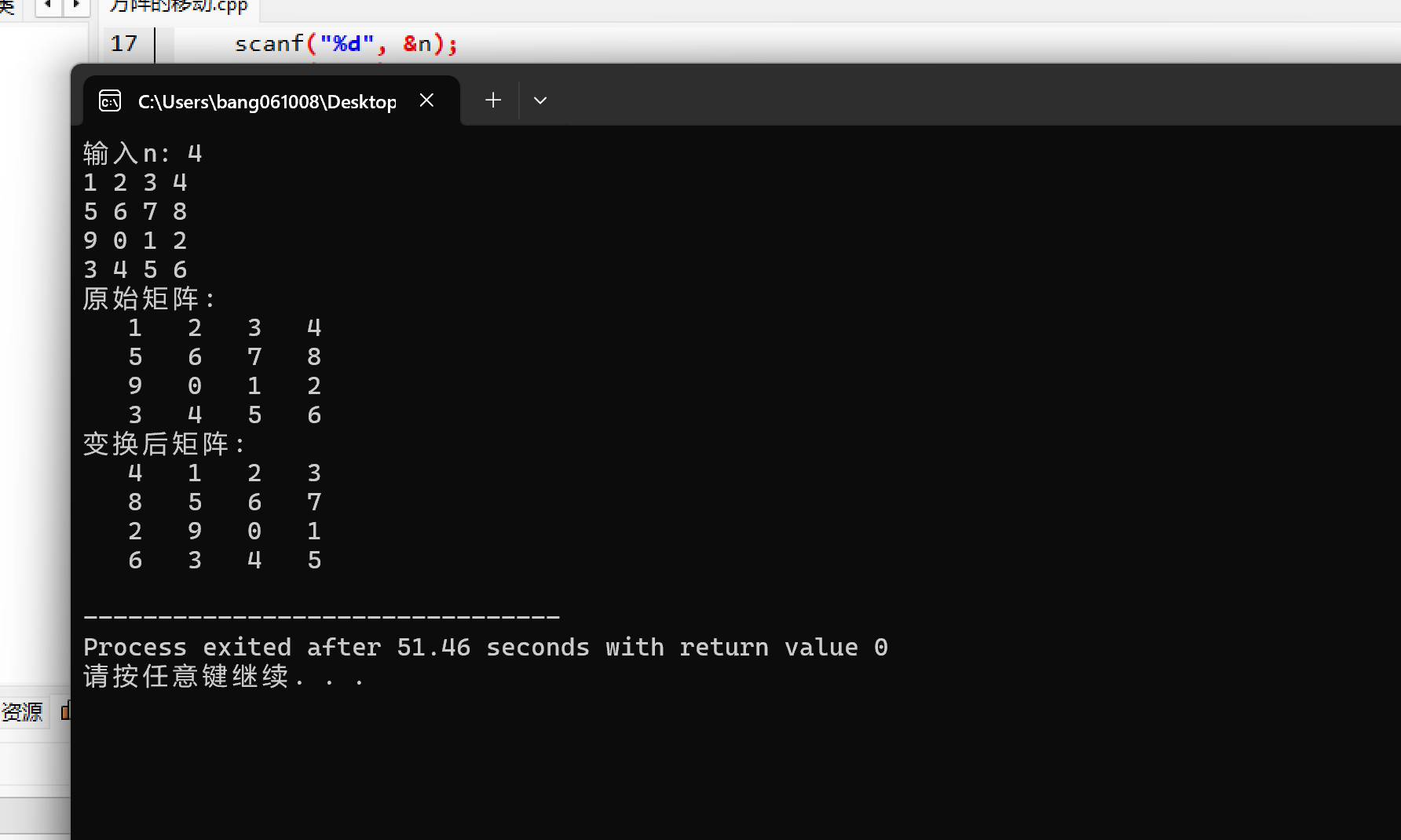This screenshot has height=840, width=1401.
Task: Click the "%d" format string in code
Action: pos(347,43)
